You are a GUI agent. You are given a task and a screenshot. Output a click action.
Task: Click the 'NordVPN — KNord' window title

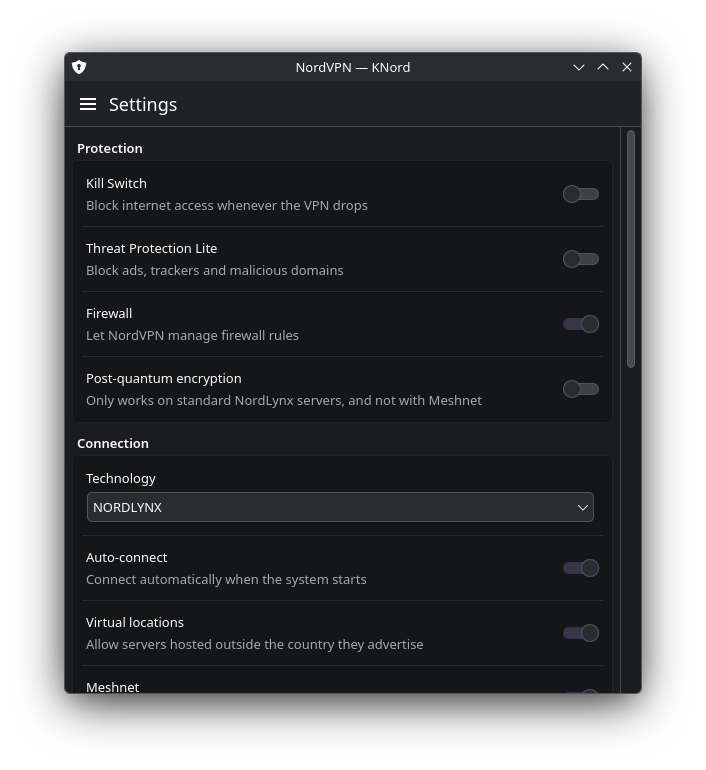pos(353,67)
